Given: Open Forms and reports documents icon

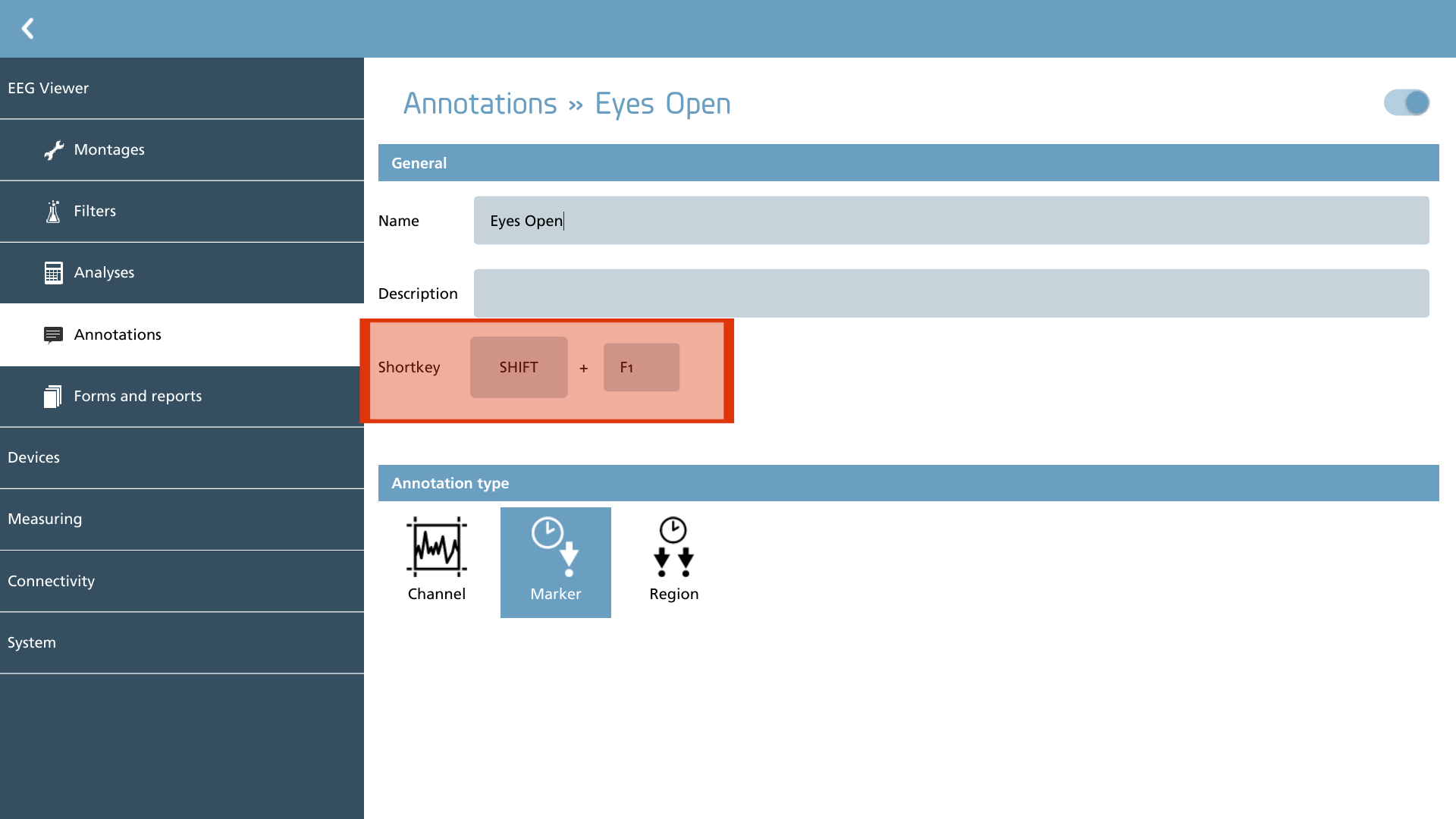Looking at the screenshot, I should [52, 397].
